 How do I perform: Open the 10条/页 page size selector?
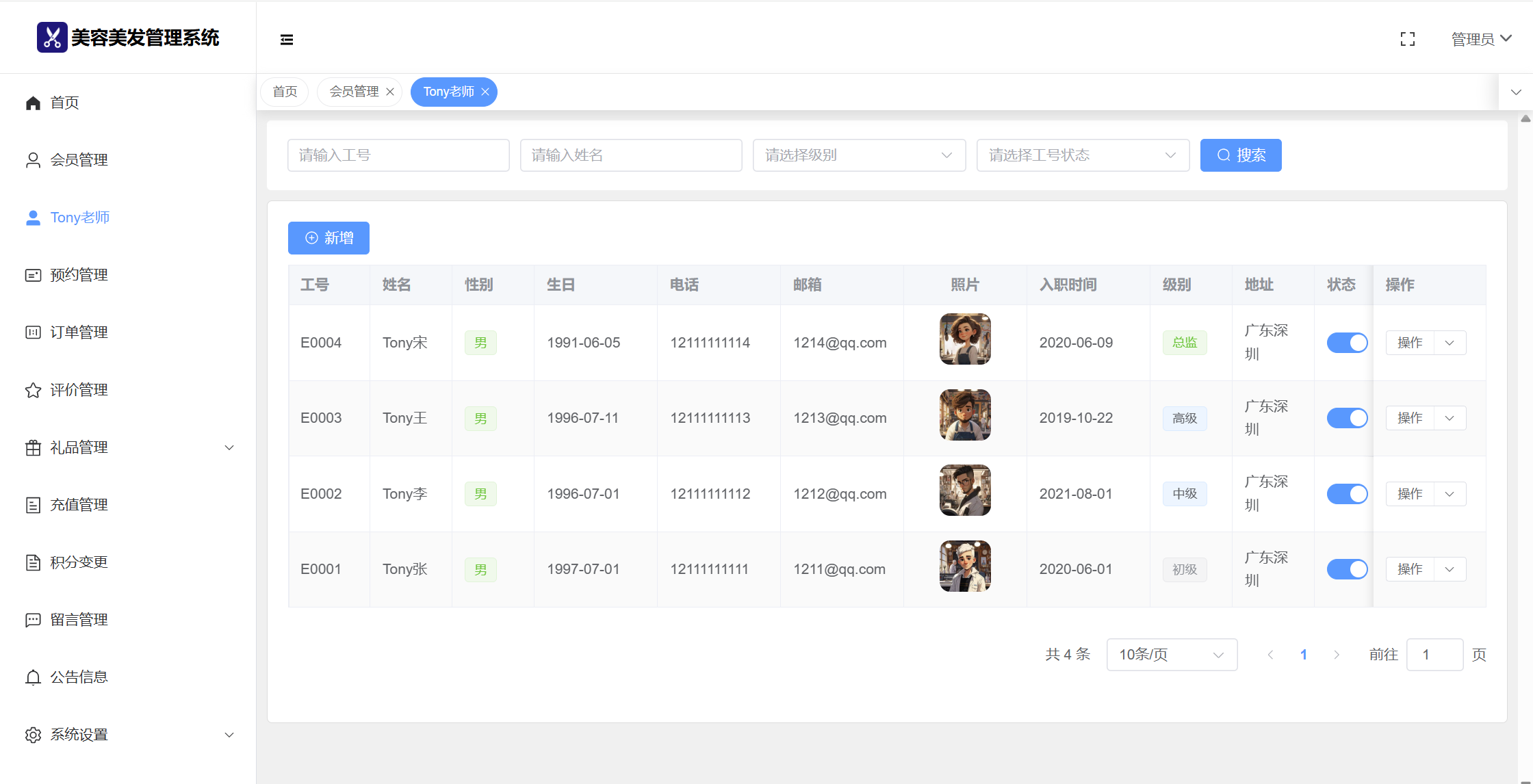tap(1172, 655)
